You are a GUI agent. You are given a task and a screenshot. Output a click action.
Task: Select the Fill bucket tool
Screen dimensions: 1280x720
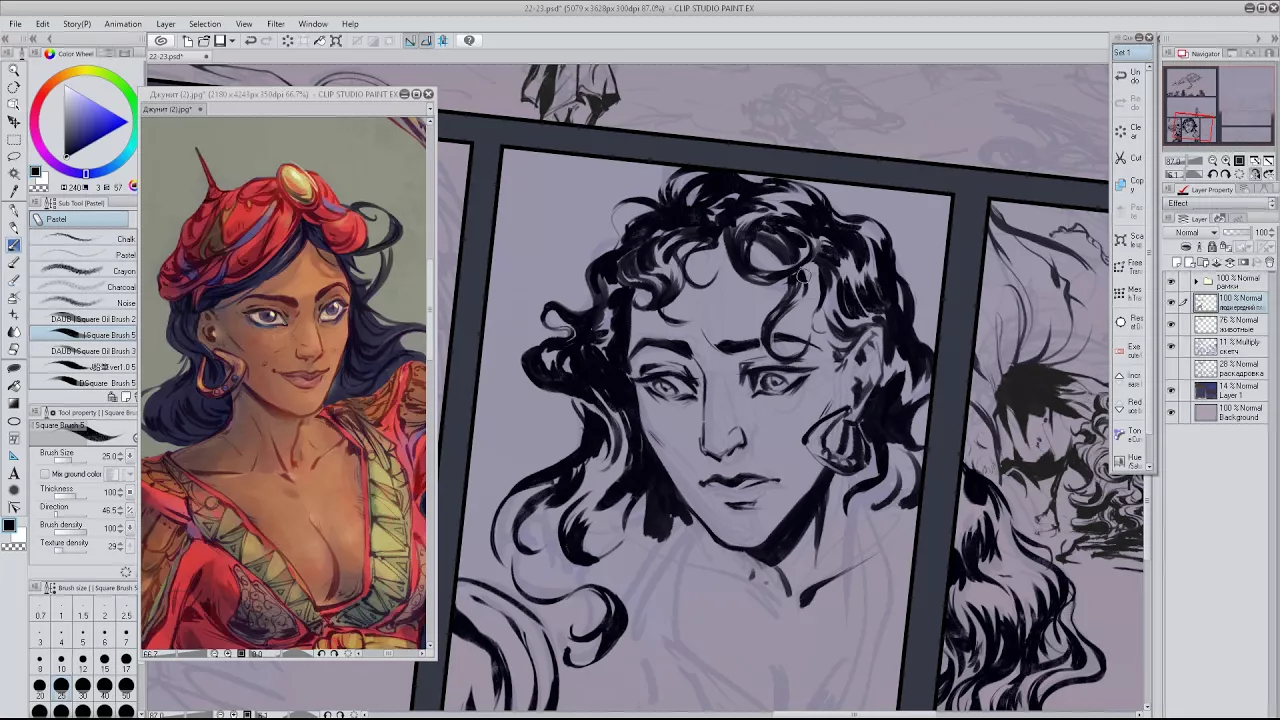(14, 385)
